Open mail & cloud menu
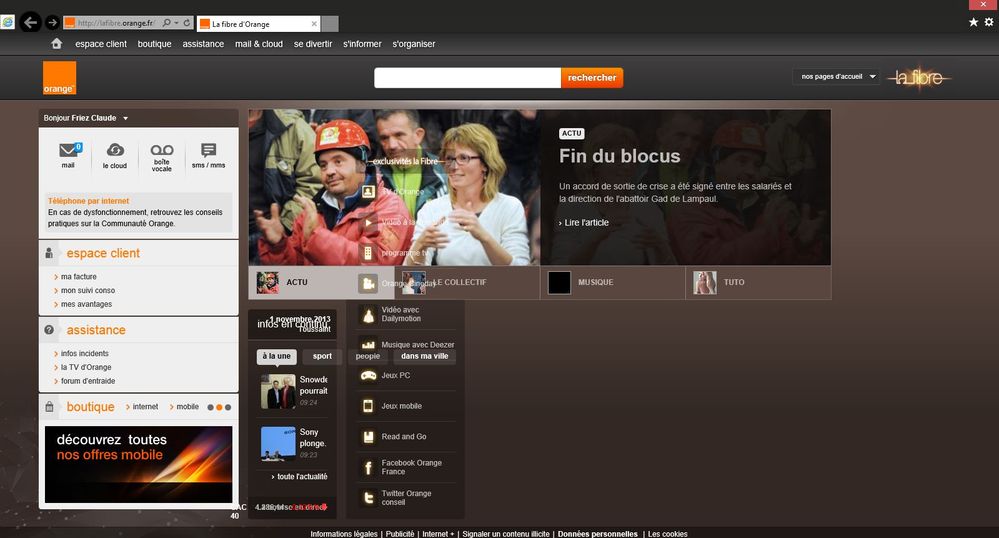This screenshot has height=538, width=999. (259, 43)
